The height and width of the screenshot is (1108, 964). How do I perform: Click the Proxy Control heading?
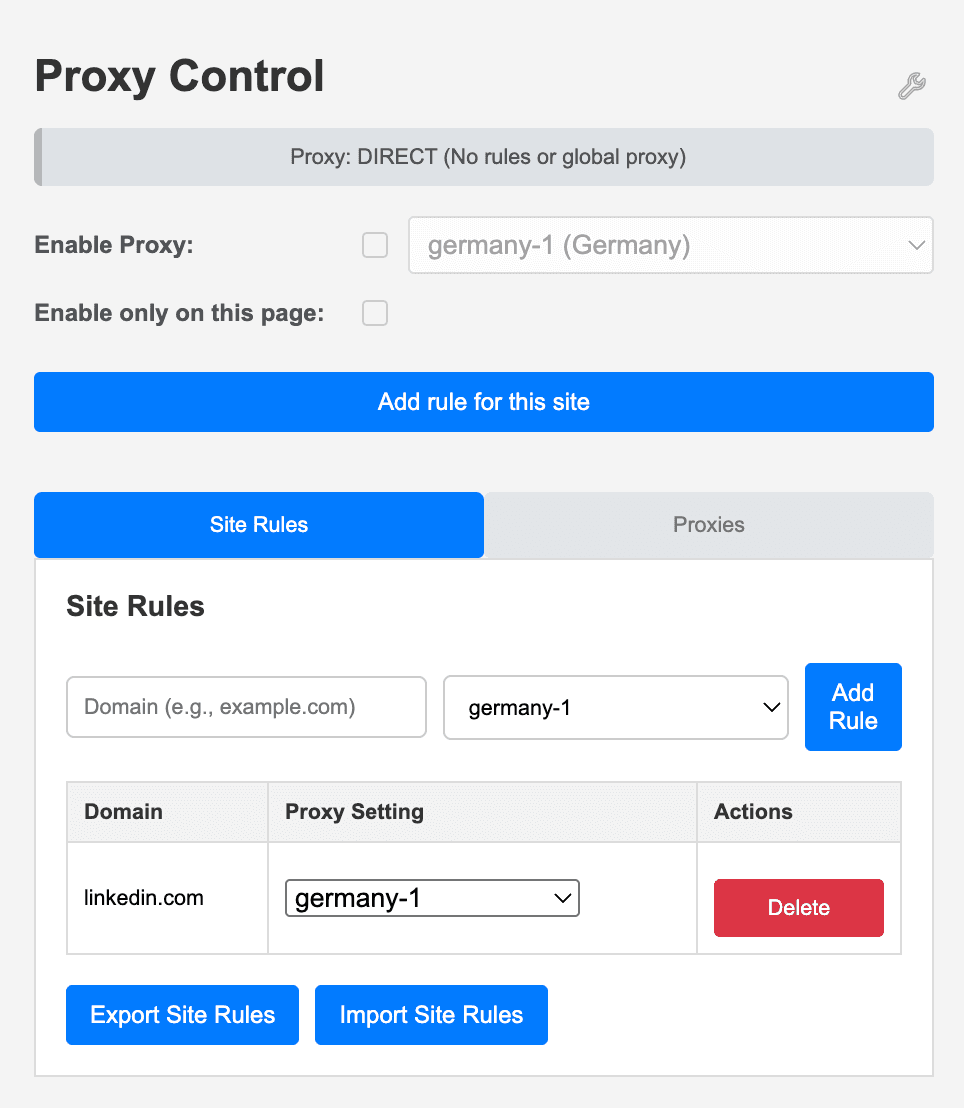[x=179, y=76]
